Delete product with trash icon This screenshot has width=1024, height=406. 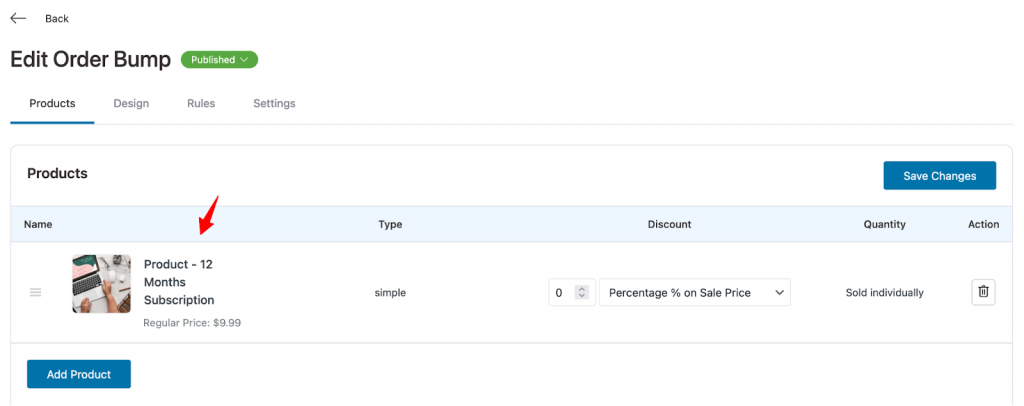pyautogui.click(x=984, y=292)
